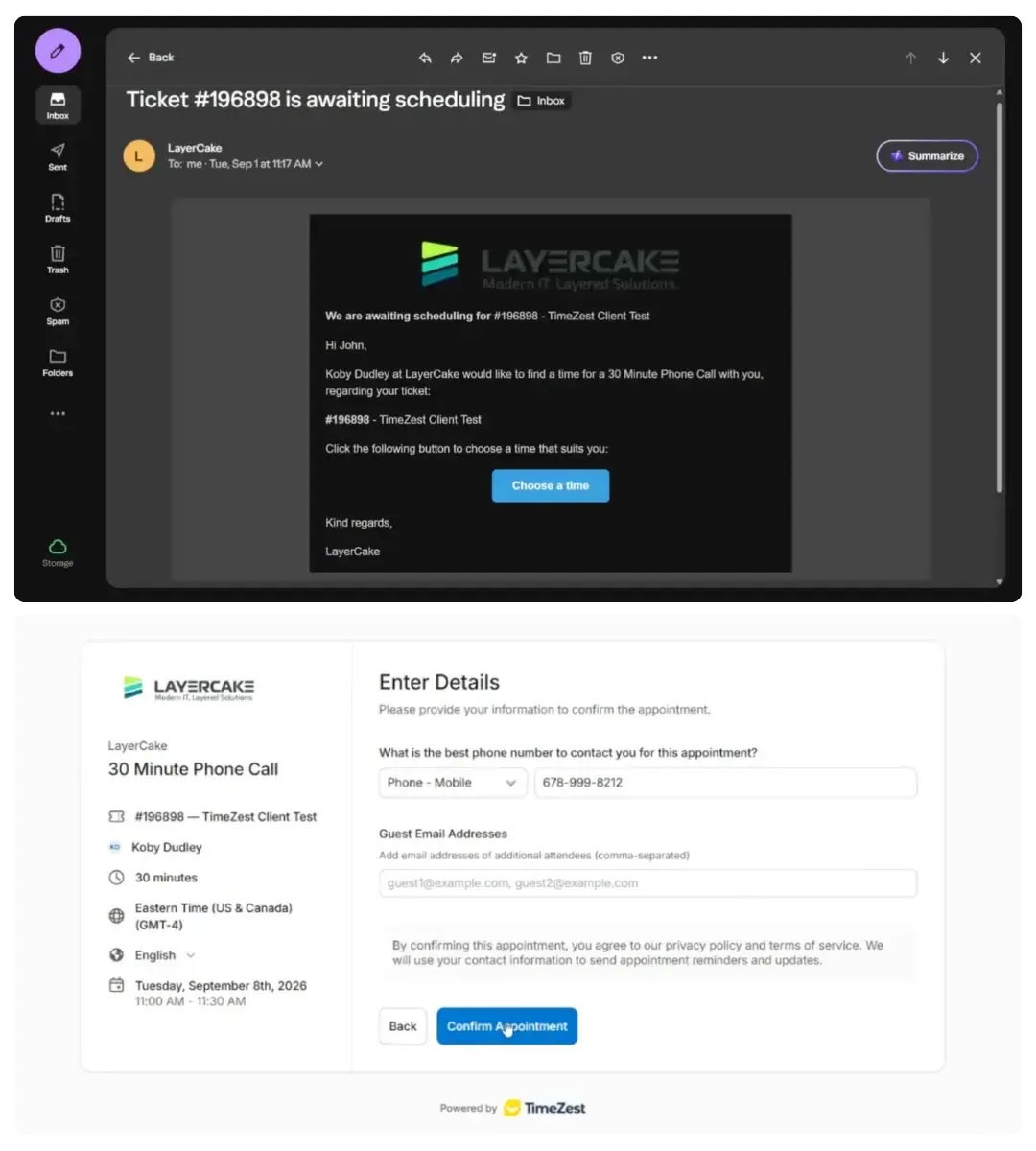Click 'Koby Dudley' in appointment details
Viewport: 1036px width, 1151px height.
167,847
